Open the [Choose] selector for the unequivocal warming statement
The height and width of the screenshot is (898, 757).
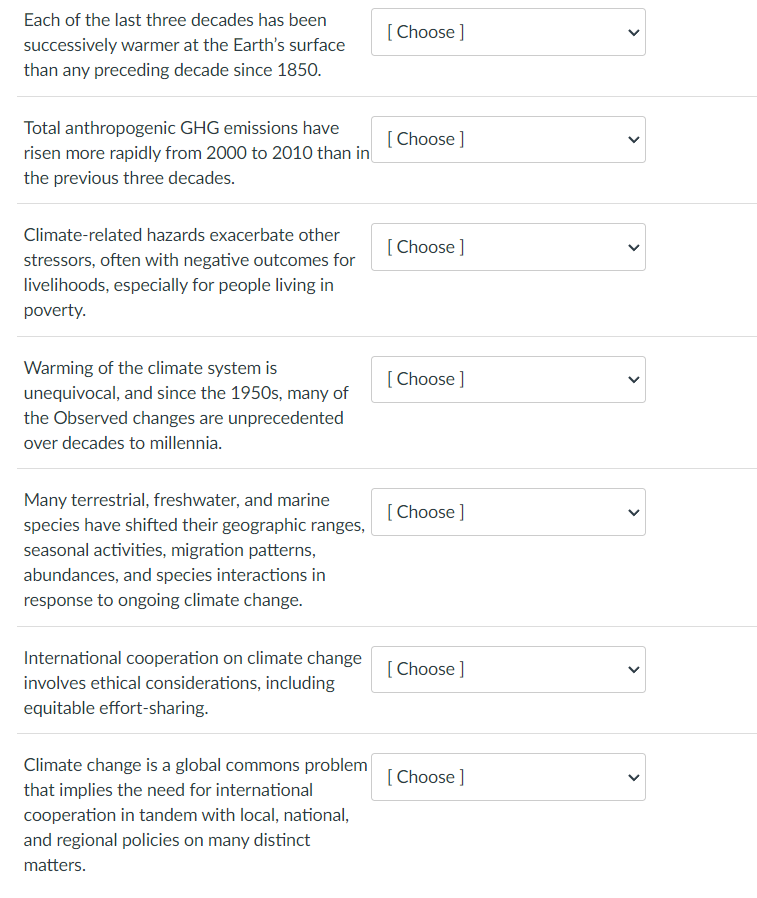click(x=508, y=379)
